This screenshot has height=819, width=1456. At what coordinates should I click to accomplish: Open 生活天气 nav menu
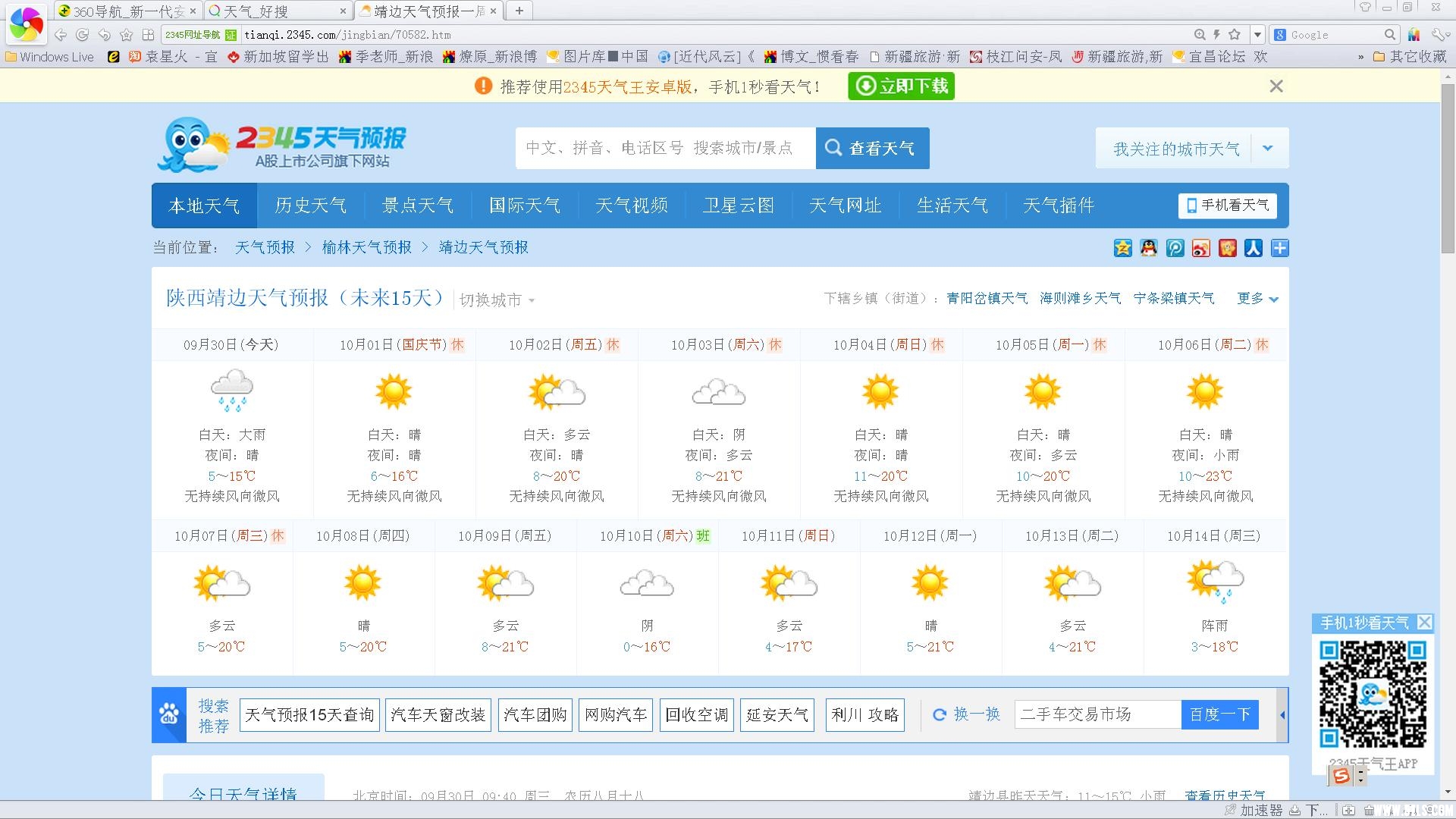[x=952, y=206]
